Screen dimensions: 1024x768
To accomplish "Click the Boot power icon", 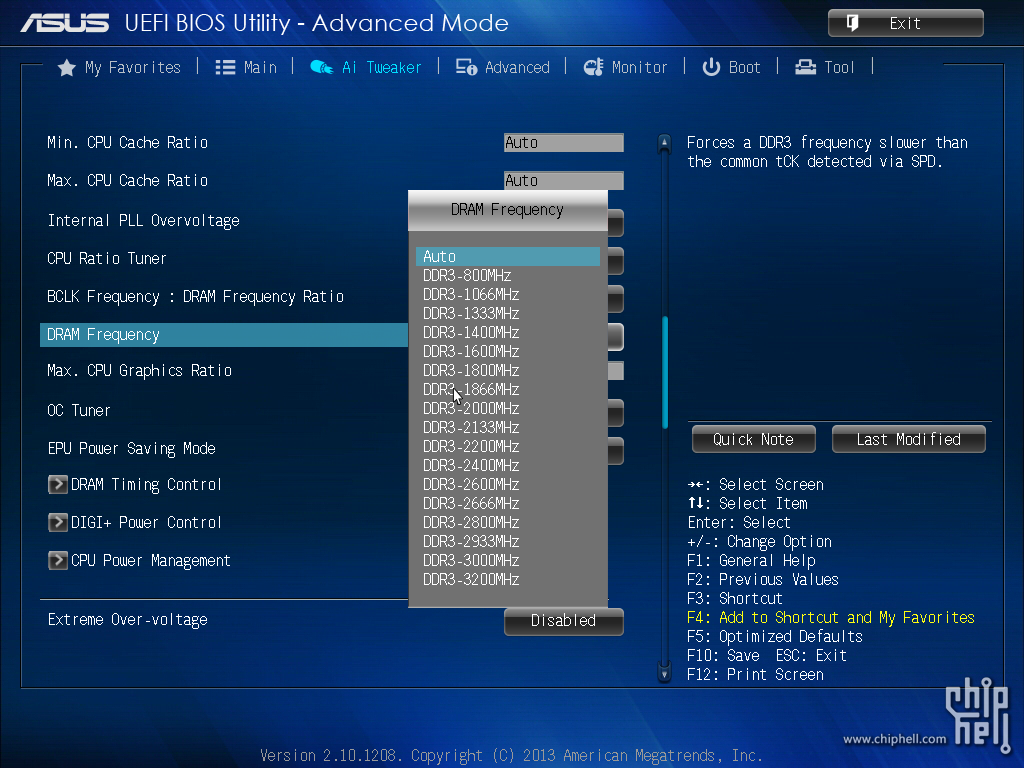I will [x=711, y=67].
